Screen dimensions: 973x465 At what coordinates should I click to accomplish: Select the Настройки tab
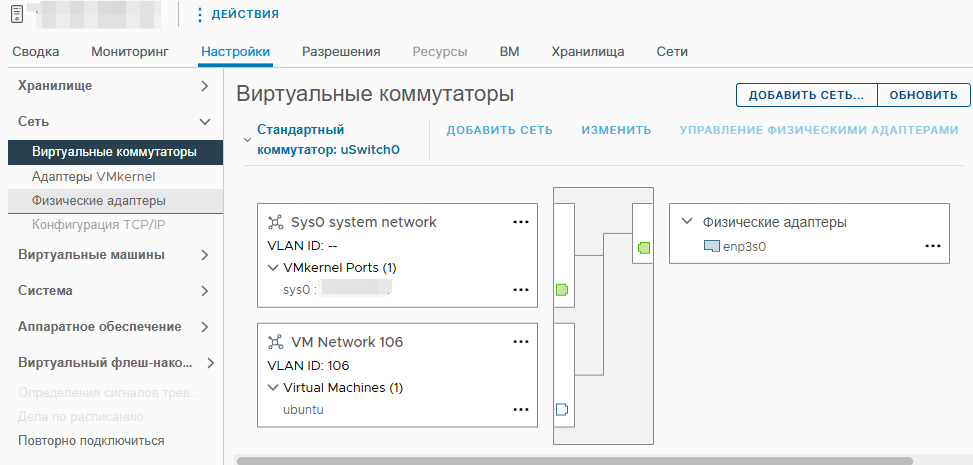pos(236,52)
